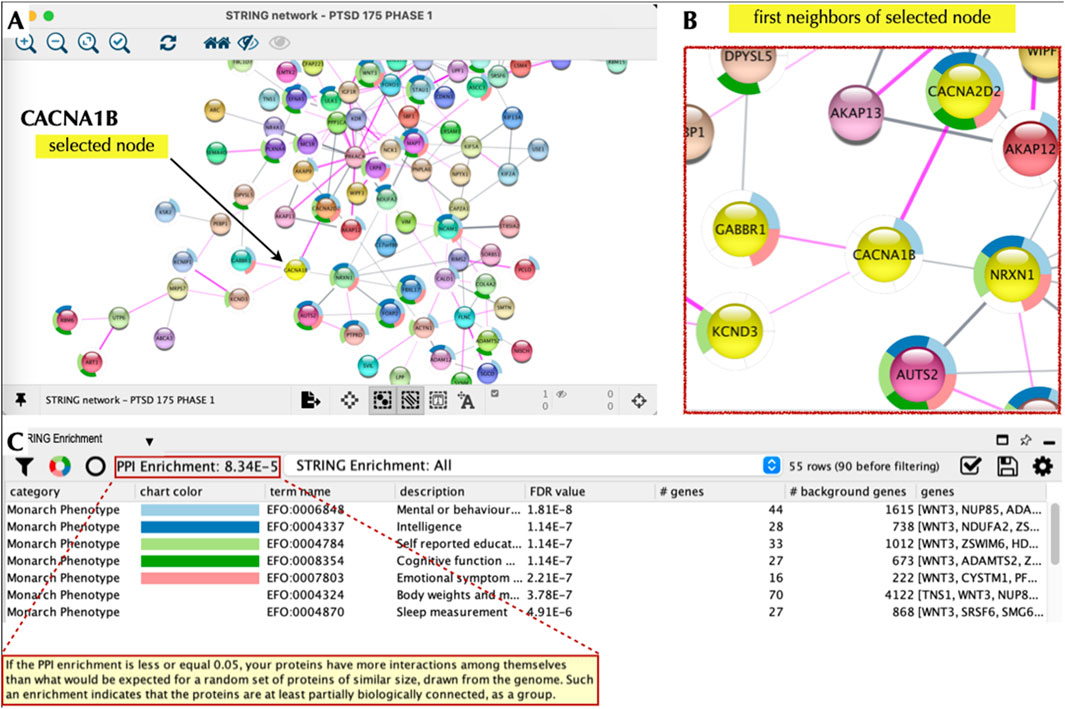Draw enrichment charts using colored ring icon
The height and width of the screenshot is (709, 1065).
59,466
